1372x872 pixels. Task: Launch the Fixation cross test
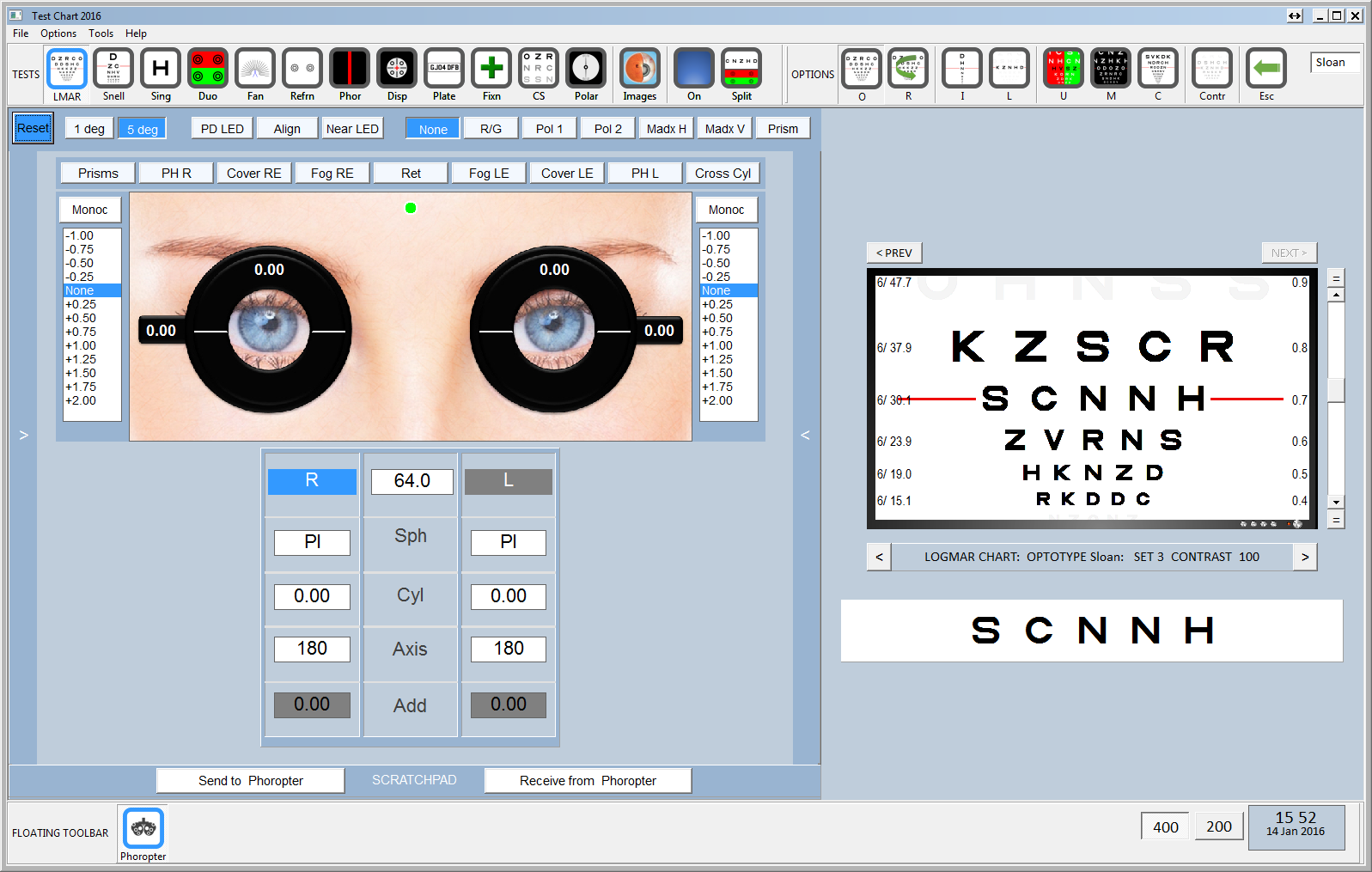[x=491, y=69]
